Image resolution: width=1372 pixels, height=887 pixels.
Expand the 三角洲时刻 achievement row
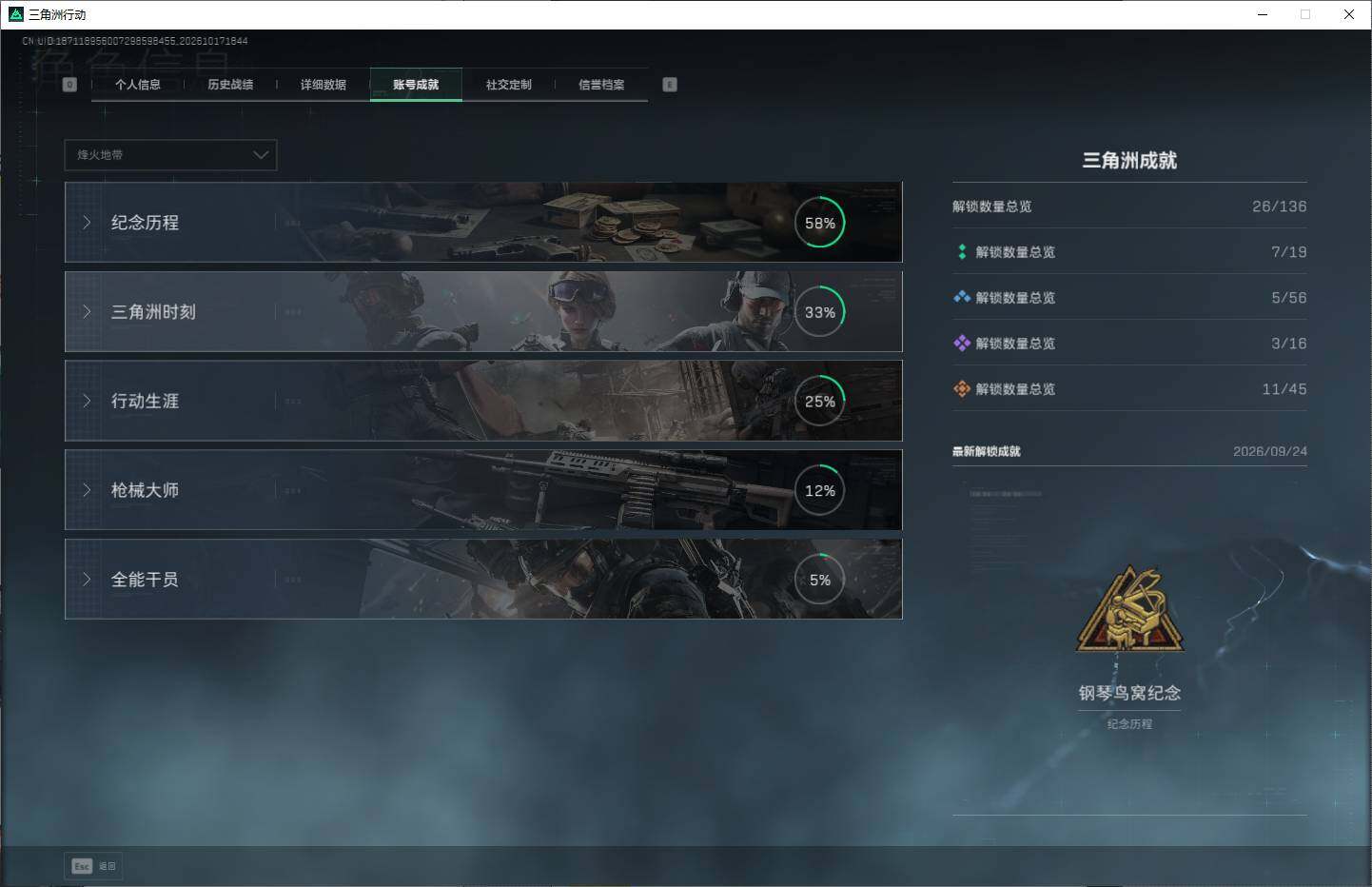(483, 311)
